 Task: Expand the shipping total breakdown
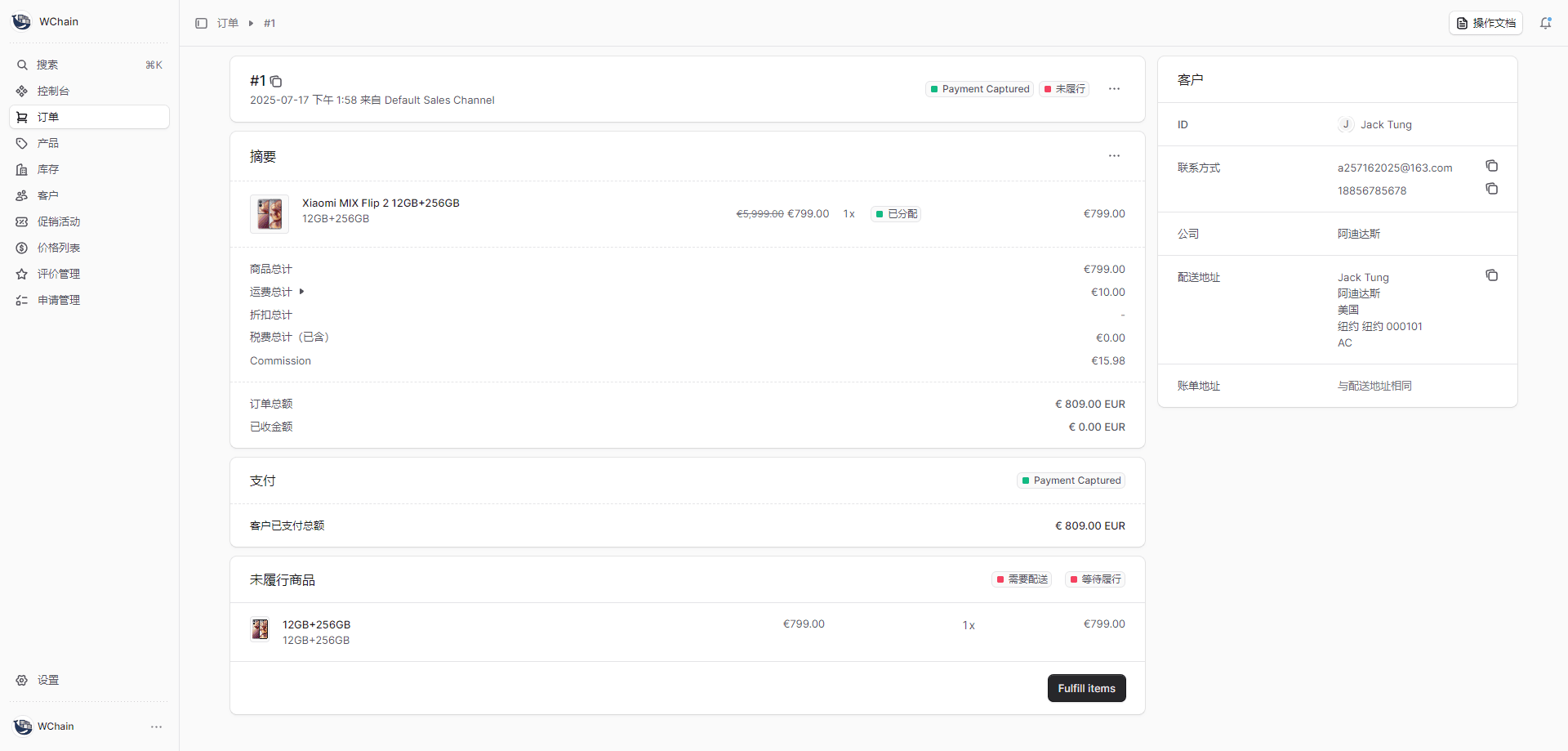pyautogui.click(x=301, y=292)
